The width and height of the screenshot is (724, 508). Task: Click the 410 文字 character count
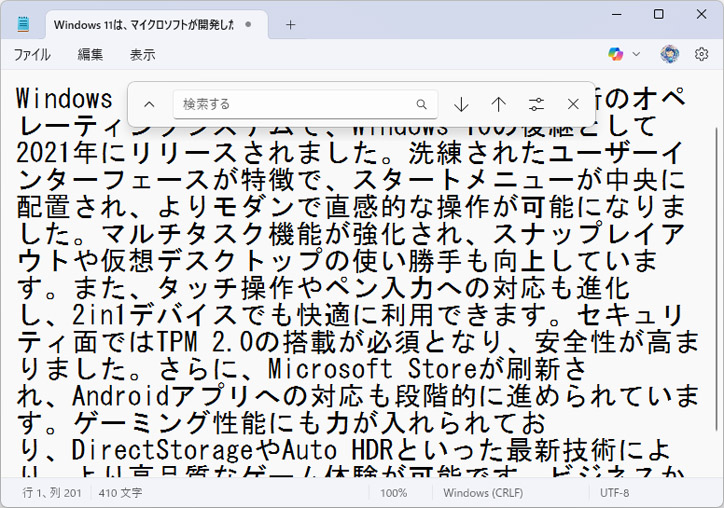click(x=120, y=493)
